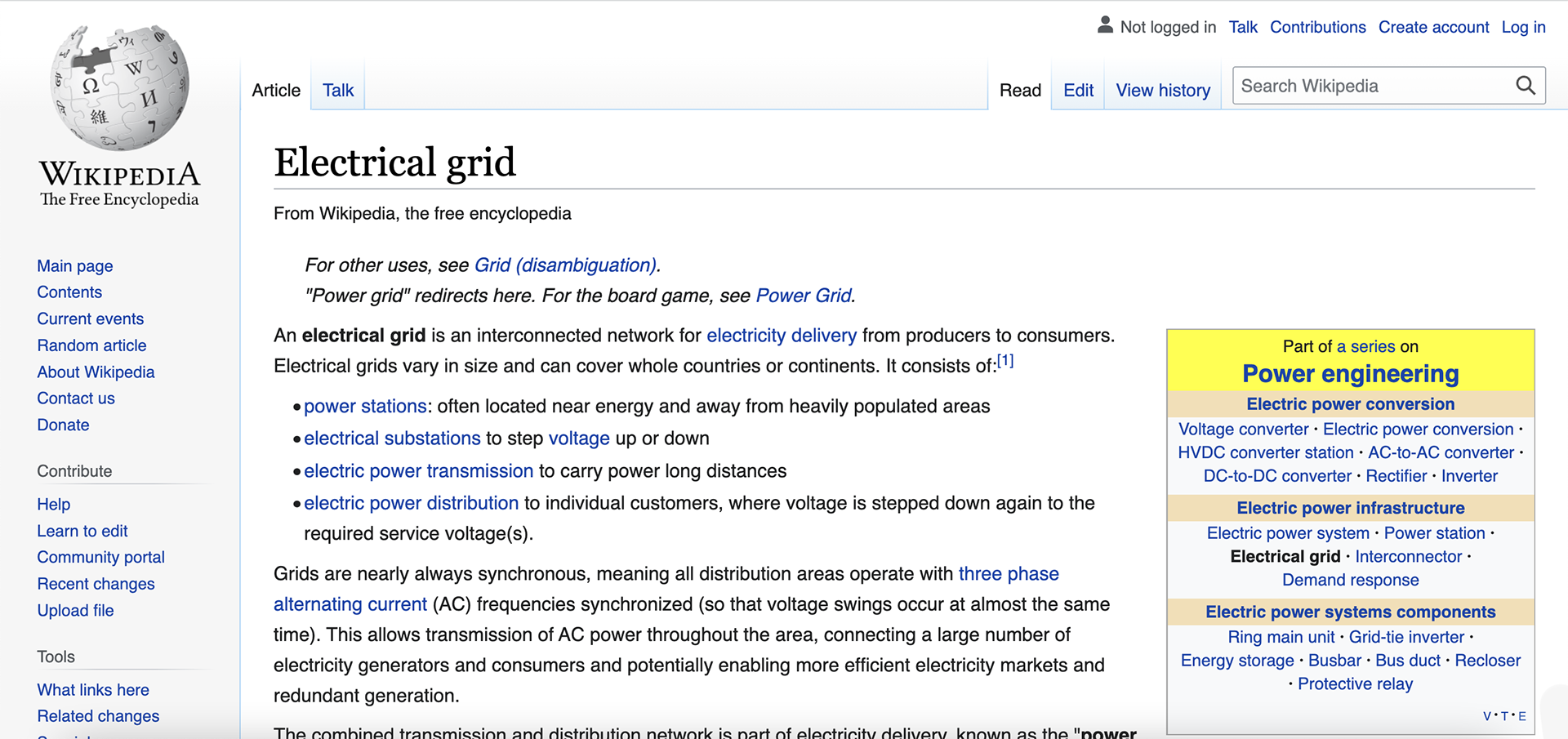Open the power stations link
Screen dimensions: 1568x739
(365, 406)
